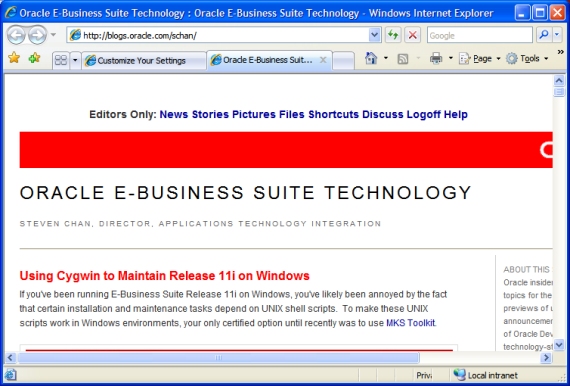Click the ORACLE E-BUSINESS SUITE TECHNOLOGY heading

pos(246,193)
